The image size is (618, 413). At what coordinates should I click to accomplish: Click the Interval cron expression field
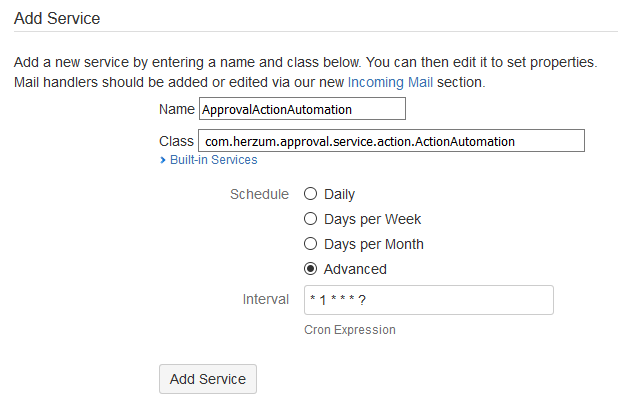[428, 300]
